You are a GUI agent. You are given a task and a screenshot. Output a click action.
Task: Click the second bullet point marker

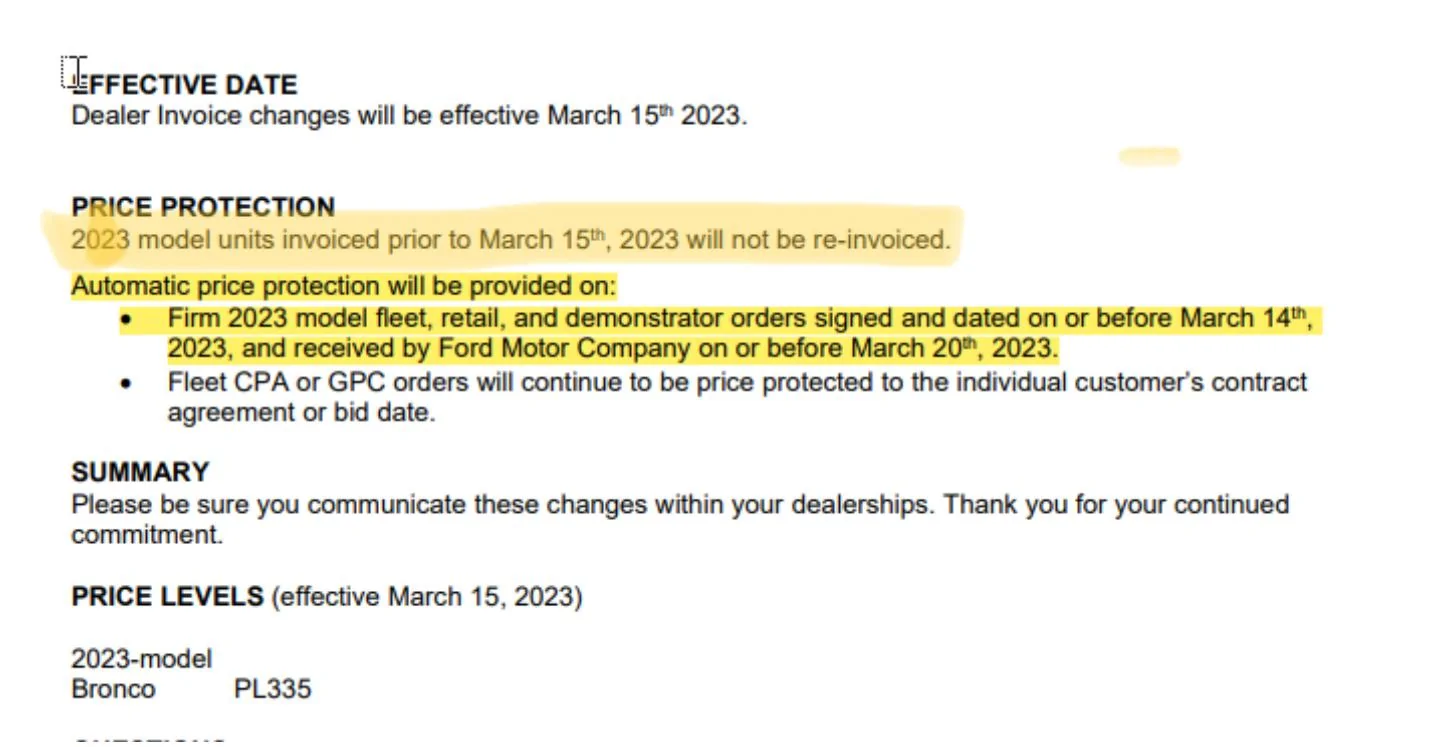coord(126,384)
